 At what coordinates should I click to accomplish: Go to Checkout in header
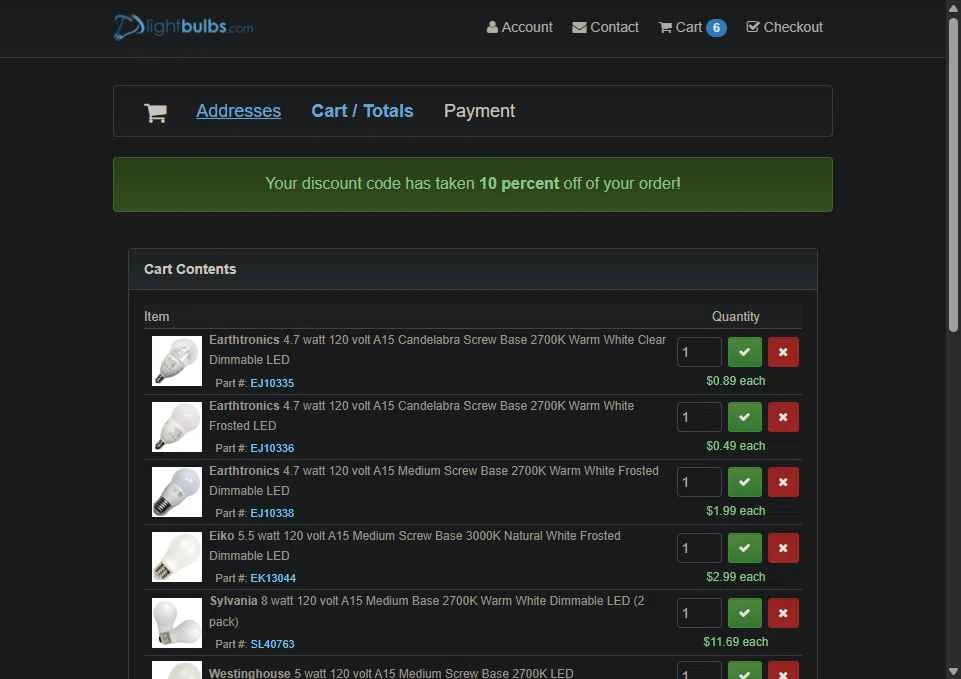click(x=784, y=28)
